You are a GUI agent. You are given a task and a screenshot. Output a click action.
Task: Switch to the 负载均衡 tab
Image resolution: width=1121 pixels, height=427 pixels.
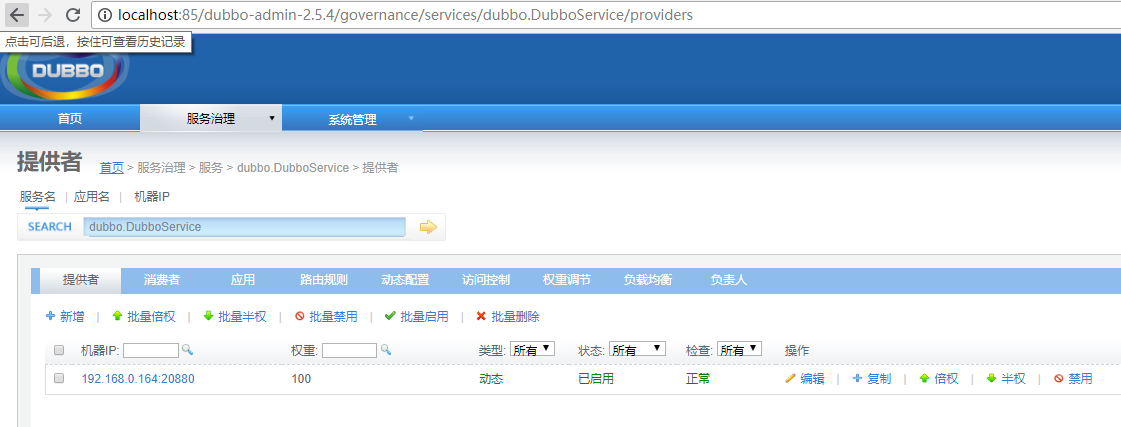(648, 280)
